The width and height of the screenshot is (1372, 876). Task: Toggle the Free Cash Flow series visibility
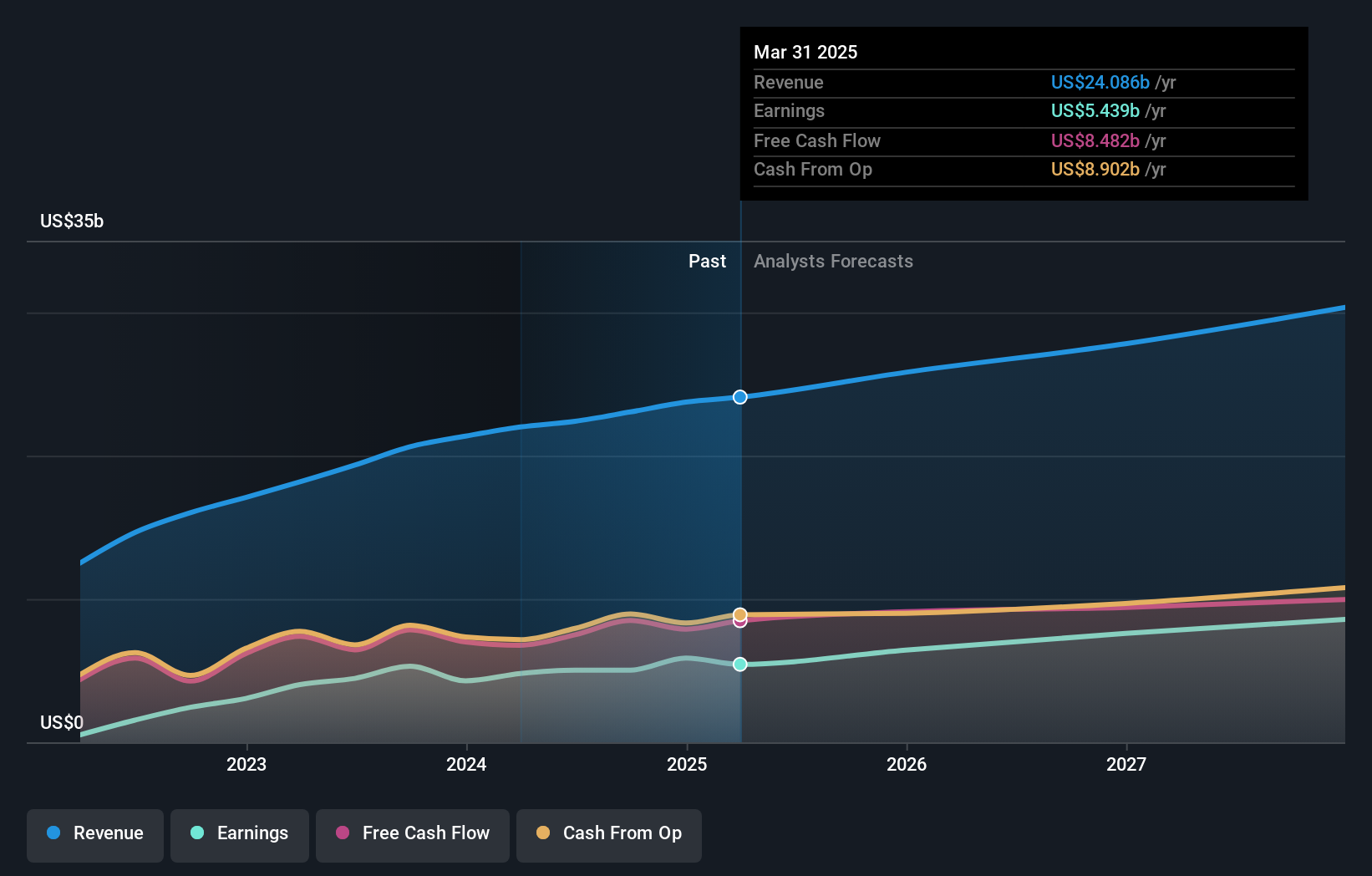[x=413, y=833]
